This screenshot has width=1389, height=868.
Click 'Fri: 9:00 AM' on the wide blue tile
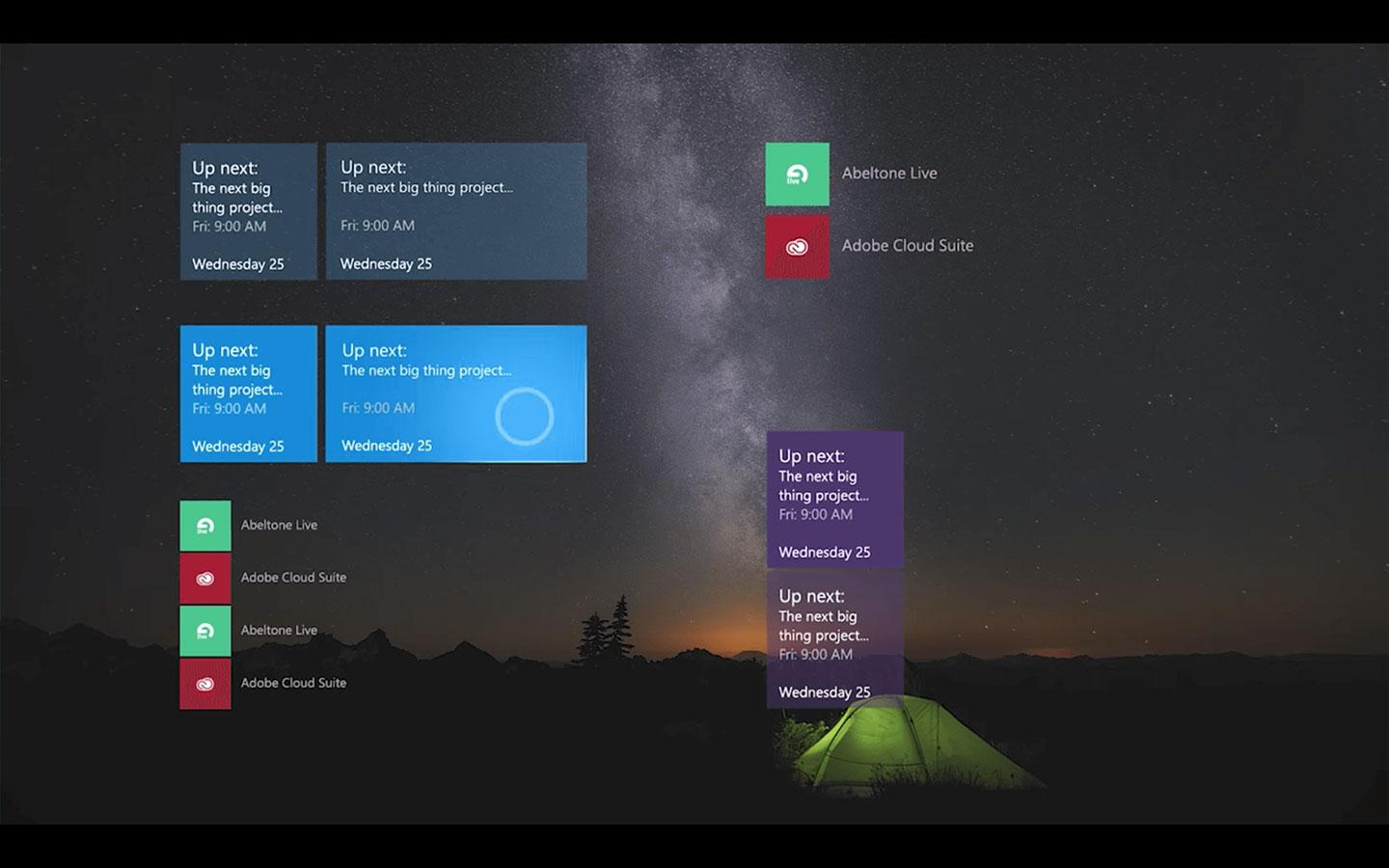[x=377, y=408]
